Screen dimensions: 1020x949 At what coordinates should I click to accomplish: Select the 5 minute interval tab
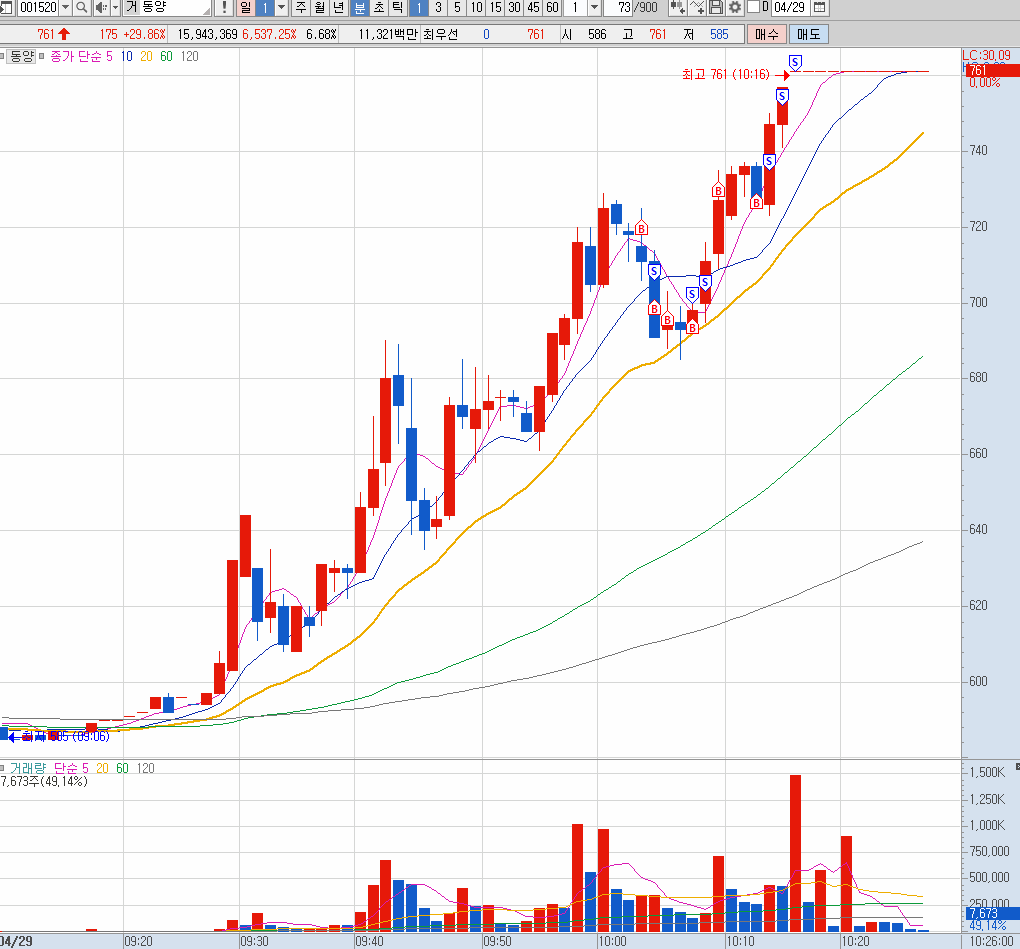pos(457,8)
